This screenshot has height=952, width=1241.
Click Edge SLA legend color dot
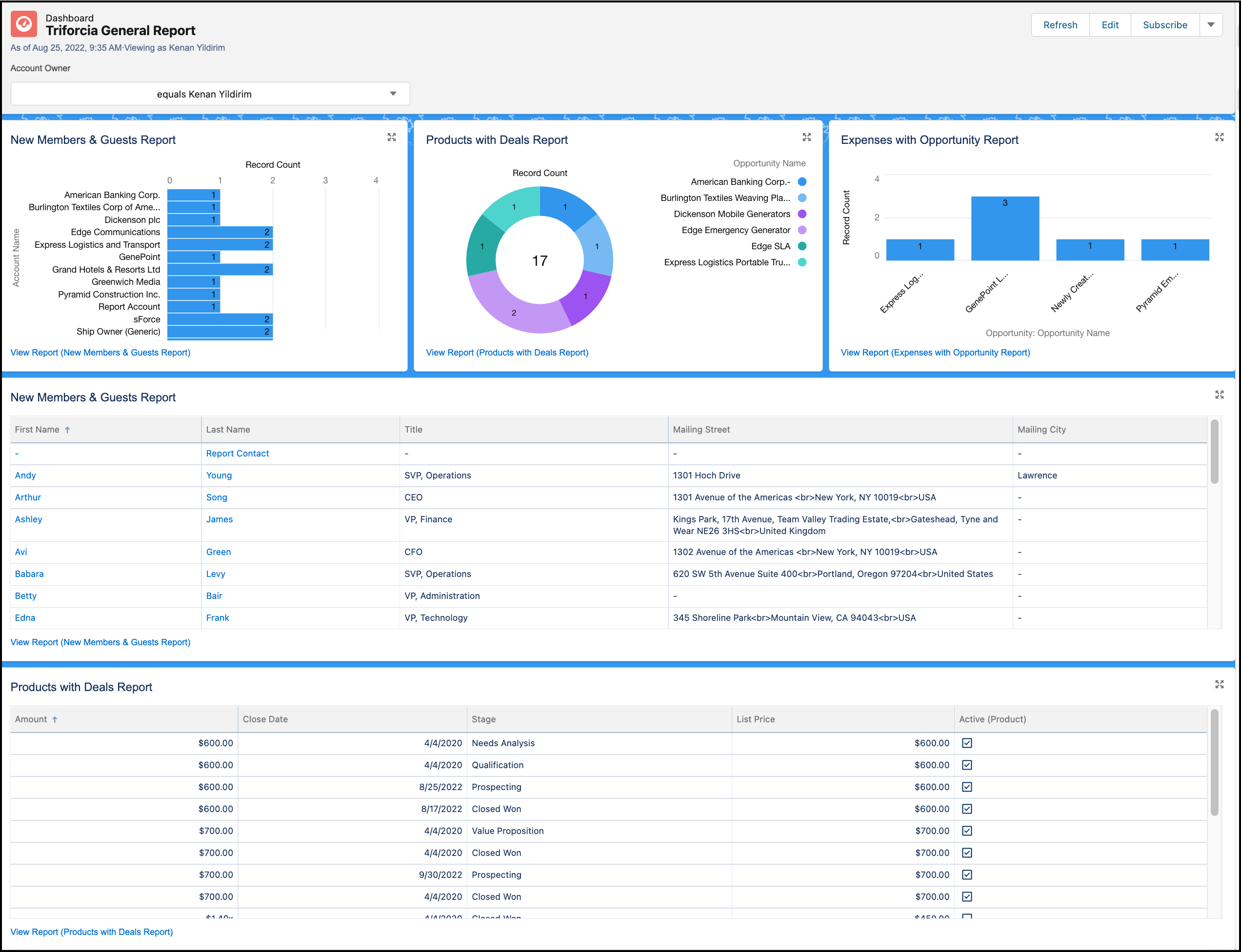[x=802, y=246]
